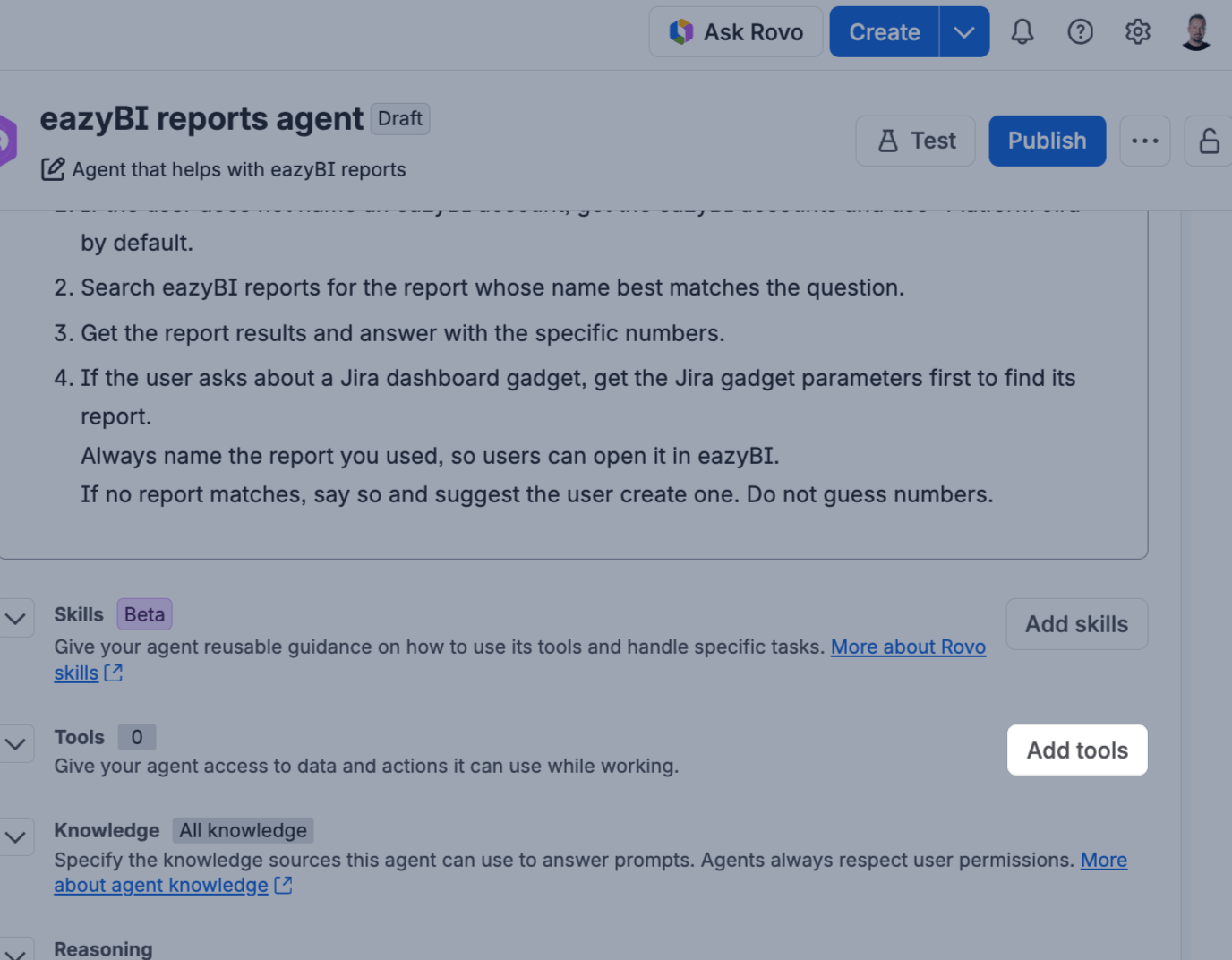Open settings gear icon

click(1138, 32)
